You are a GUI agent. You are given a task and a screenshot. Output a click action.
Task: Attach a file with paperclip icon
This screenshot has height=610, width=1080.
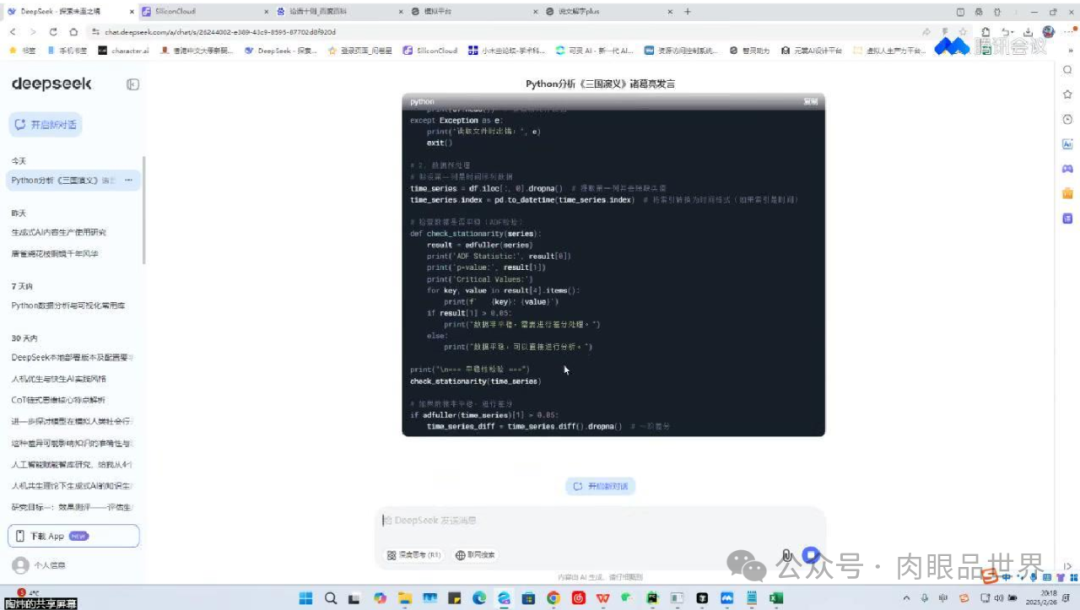(787, 556)
